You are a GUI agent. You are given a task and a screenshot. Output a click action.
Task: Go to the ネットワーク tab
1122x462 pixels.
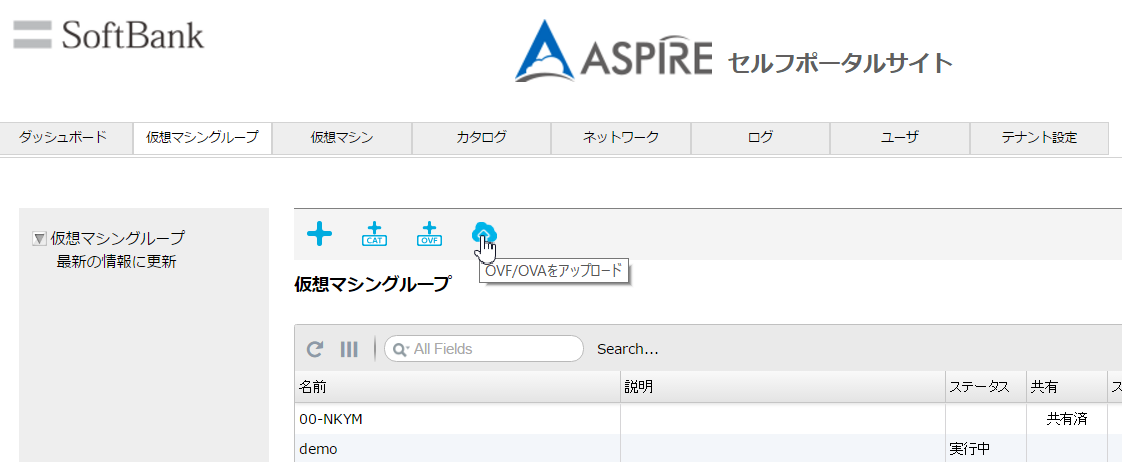[621, 137]
